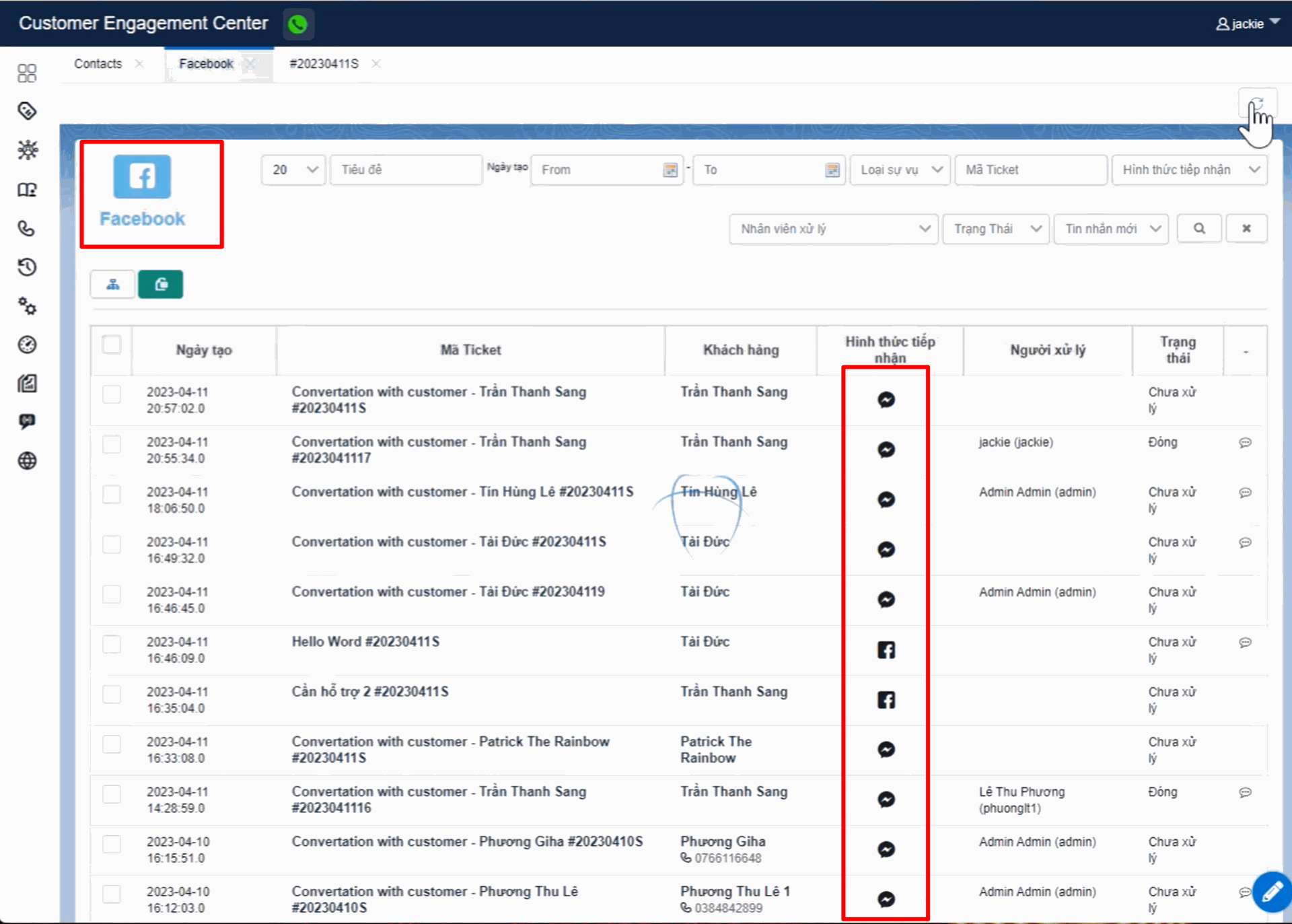The height and width of the screenshot is (924, 1292).
Task: Open comment icon for jackie (jackie) row
Action: (x=1246, y=443)
